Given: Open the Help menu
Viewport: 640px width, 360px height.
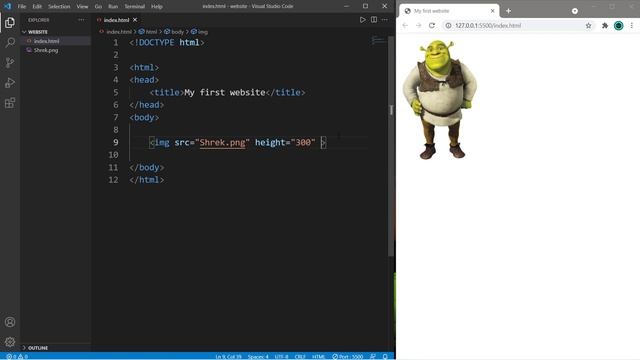Looking at the screenshot, I should click(x=157, y=7).
